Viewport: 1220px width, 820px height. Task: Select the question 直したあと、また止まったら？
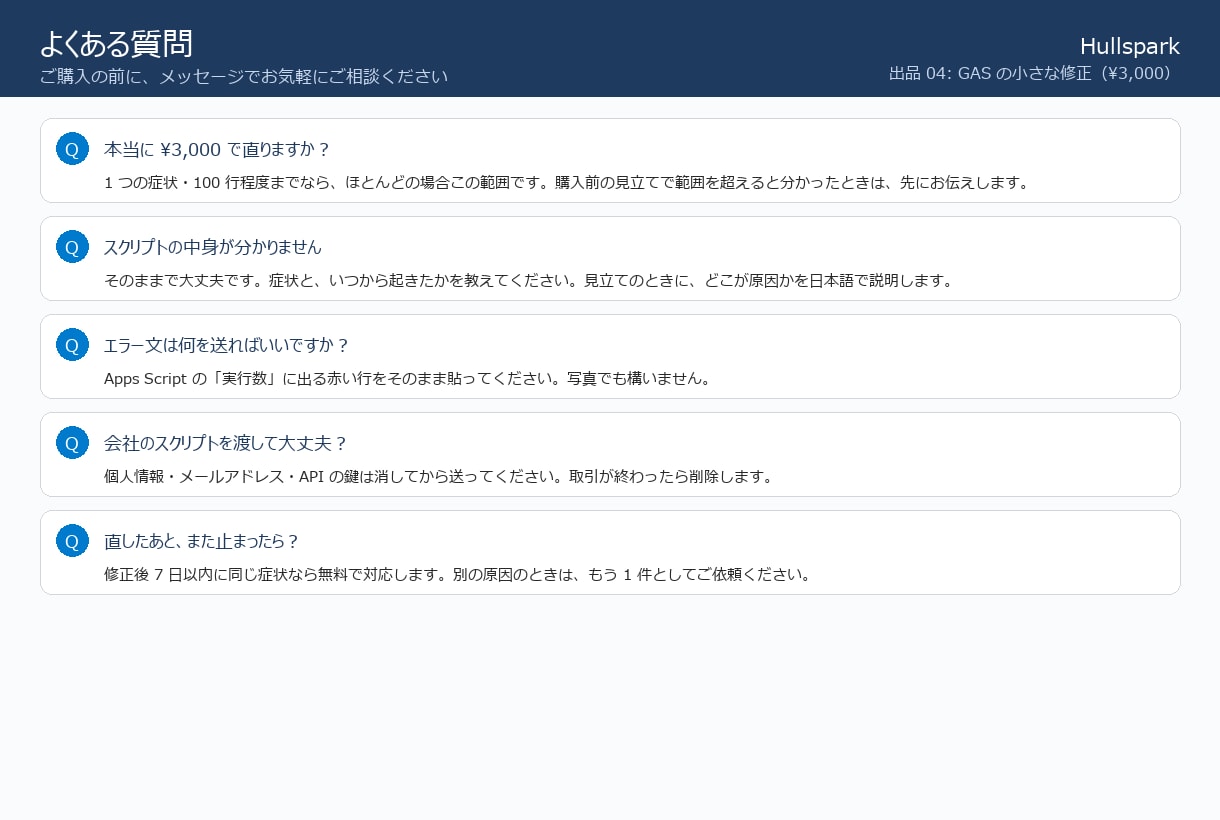[202, 541]
